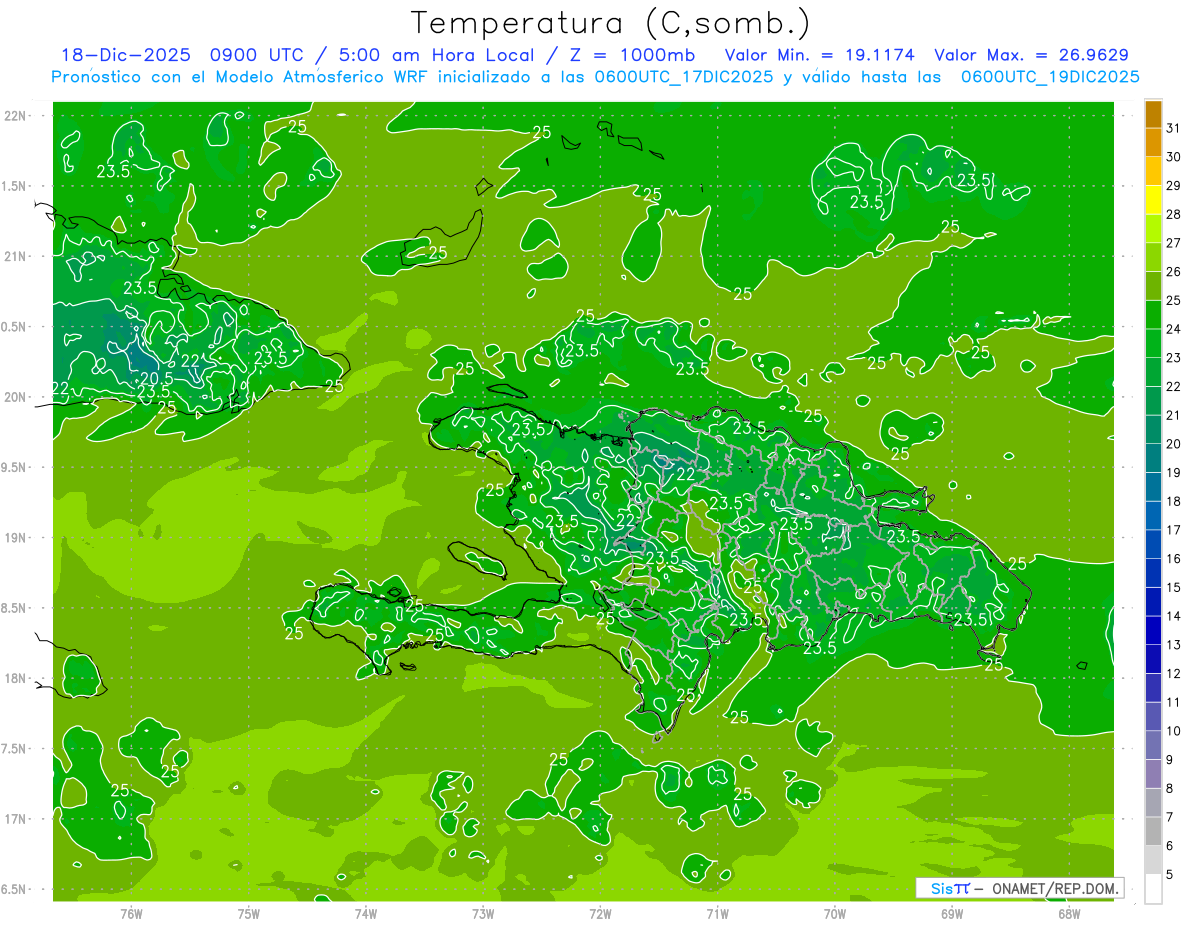The height and width of the screenshot is (927, 1200).
Task: Click the 70W longitude axis label
Action: tap(835, 914)
